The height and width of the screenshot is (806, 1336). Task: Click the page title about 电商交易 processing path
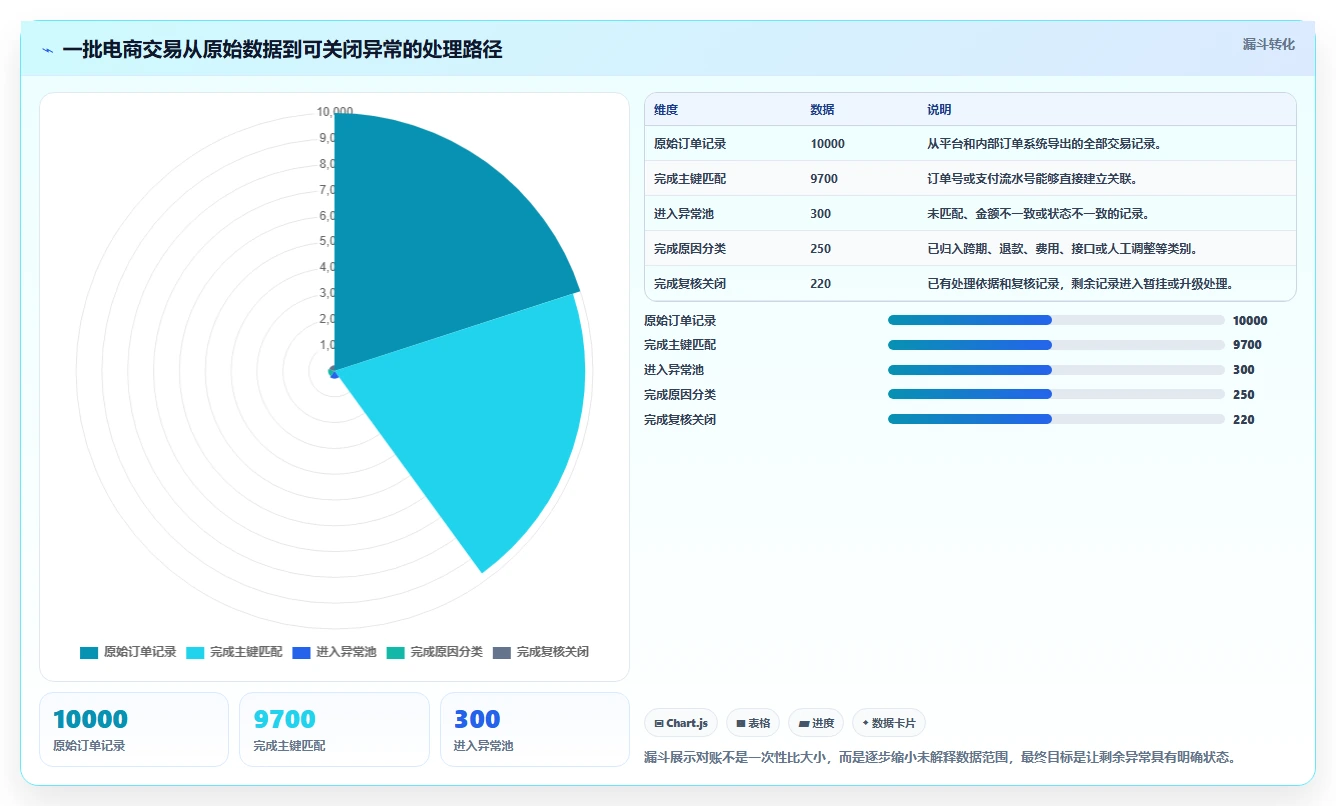(282, 49)
